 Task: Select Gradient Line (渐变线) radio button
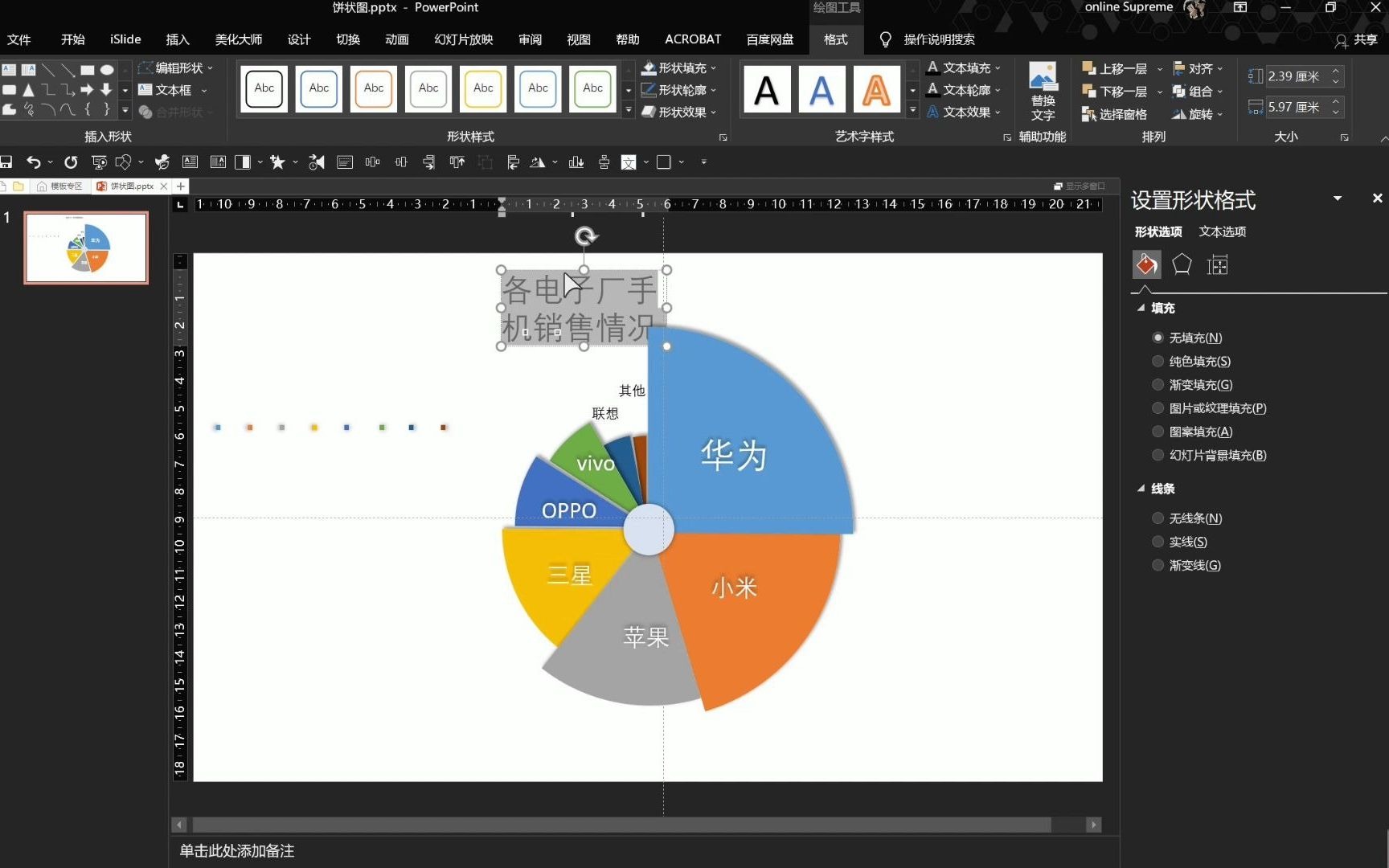[x=1157, y=565]
